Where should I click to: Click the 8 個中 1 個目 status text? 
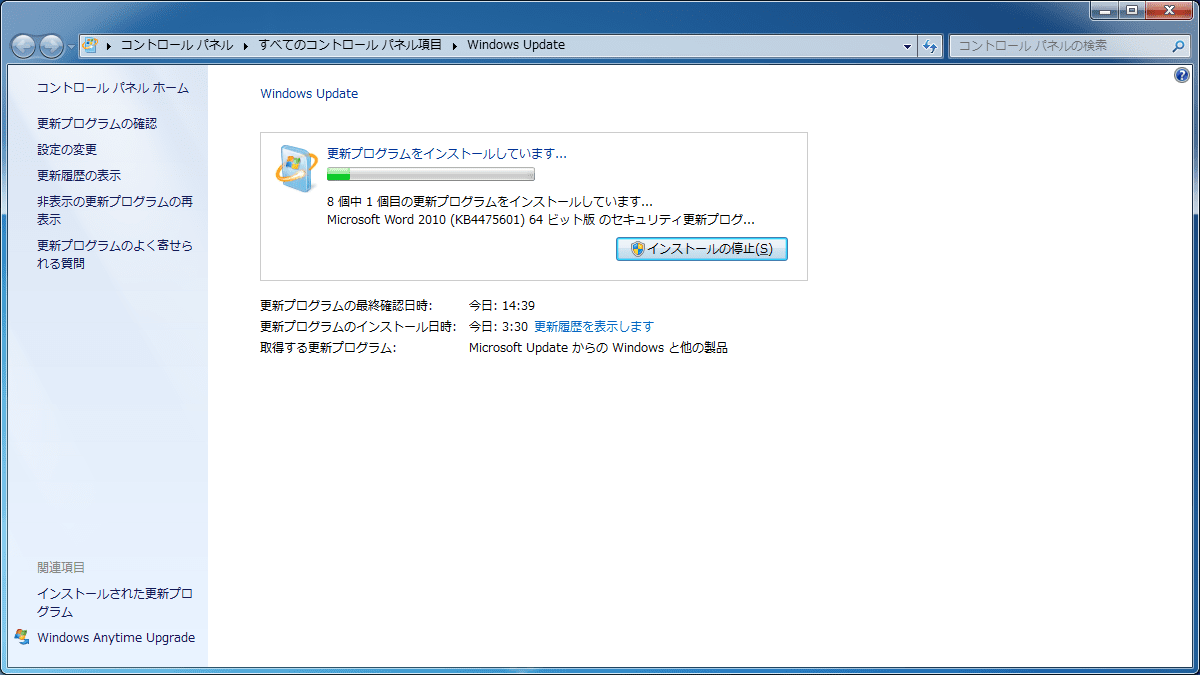tap(490, 202)
